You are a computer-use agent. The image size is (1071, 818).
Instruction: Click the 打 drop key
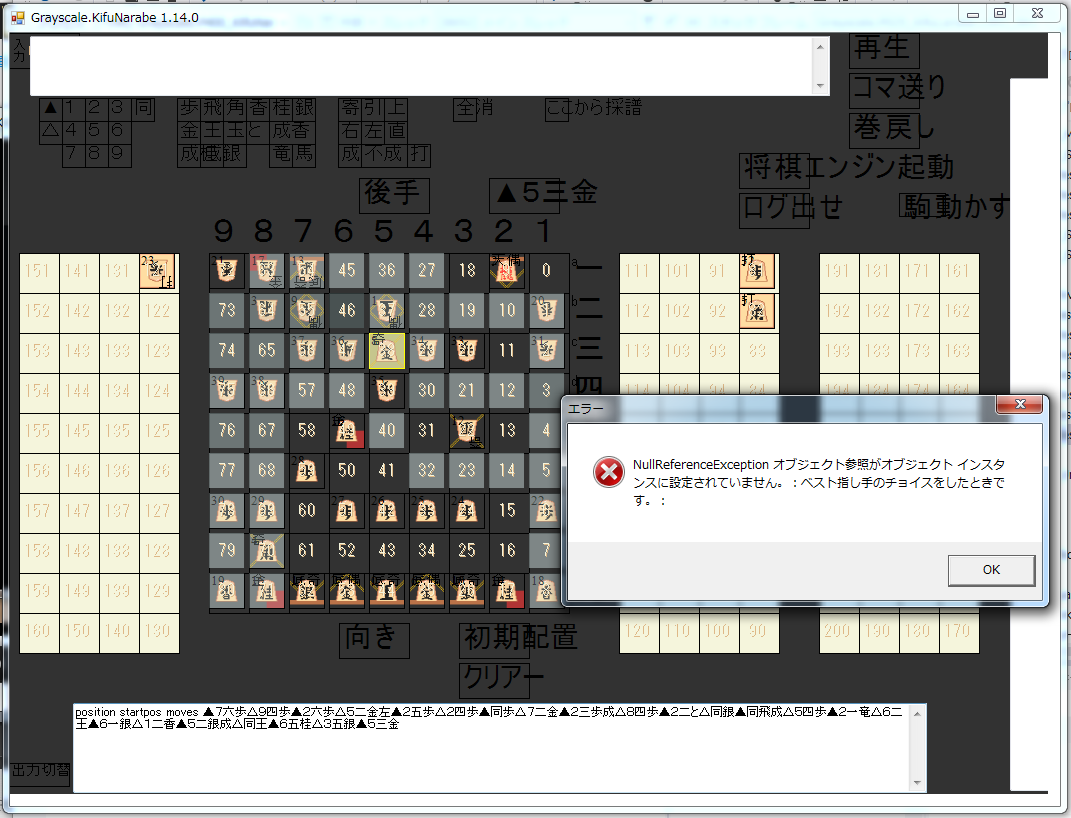(x=419, y=155)
